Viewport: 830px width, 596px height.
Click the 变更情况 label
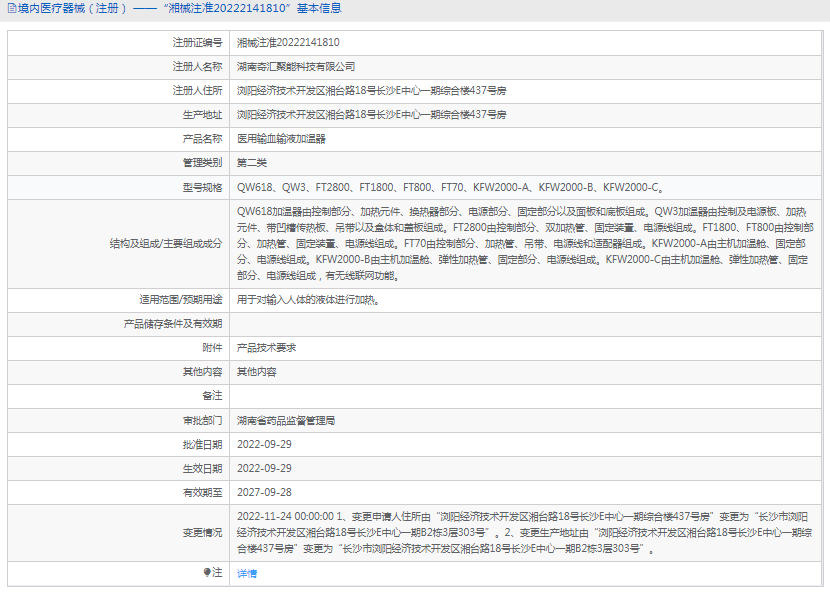click(x=203, y=533)
